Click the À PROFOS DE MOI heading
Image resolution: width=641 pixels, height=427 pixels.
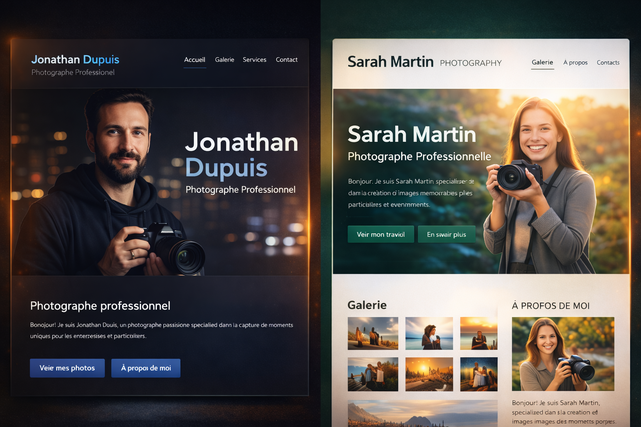pos(550,306)
